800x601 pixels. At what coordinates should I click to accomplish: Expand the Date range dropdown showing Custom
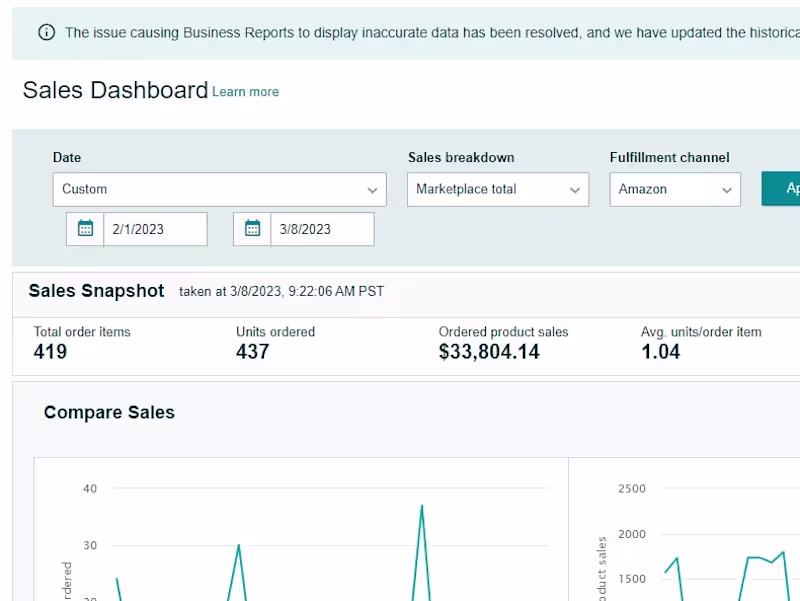(x=219, y=189)
